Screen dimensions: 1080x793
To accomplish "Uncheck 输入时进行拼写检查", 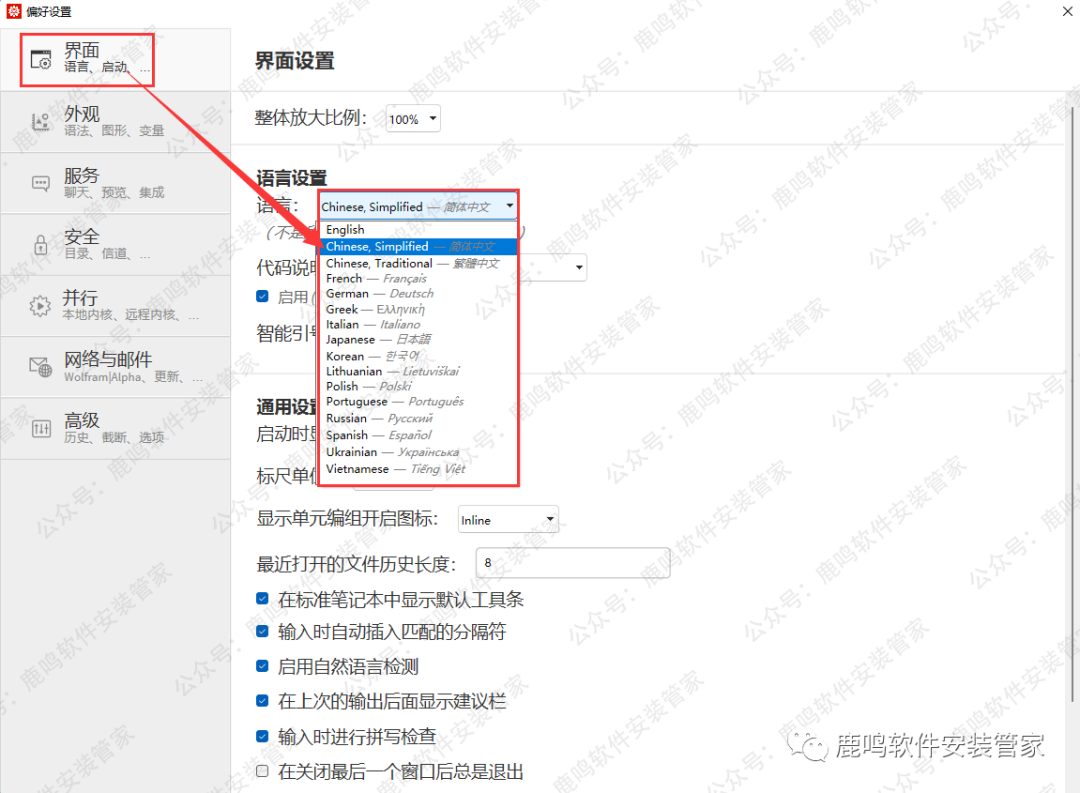I will [262, 736].
